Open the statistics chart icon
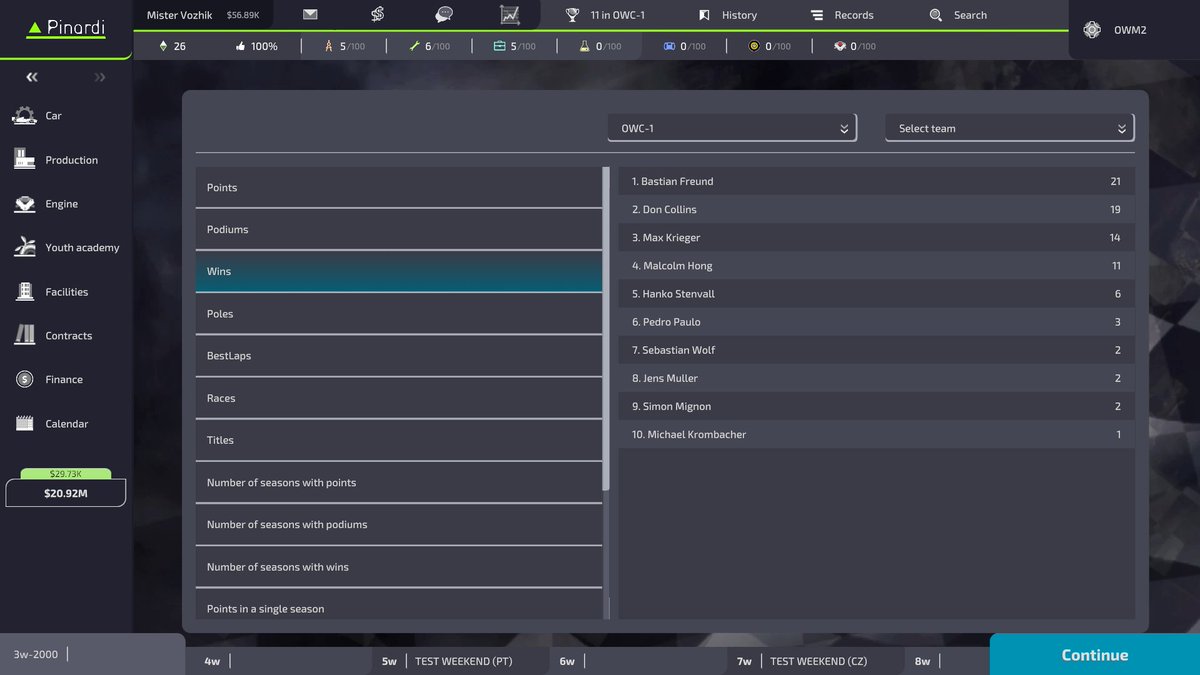Image resolution: width=1200 pixels, height=675 pixels. (510, 15)
